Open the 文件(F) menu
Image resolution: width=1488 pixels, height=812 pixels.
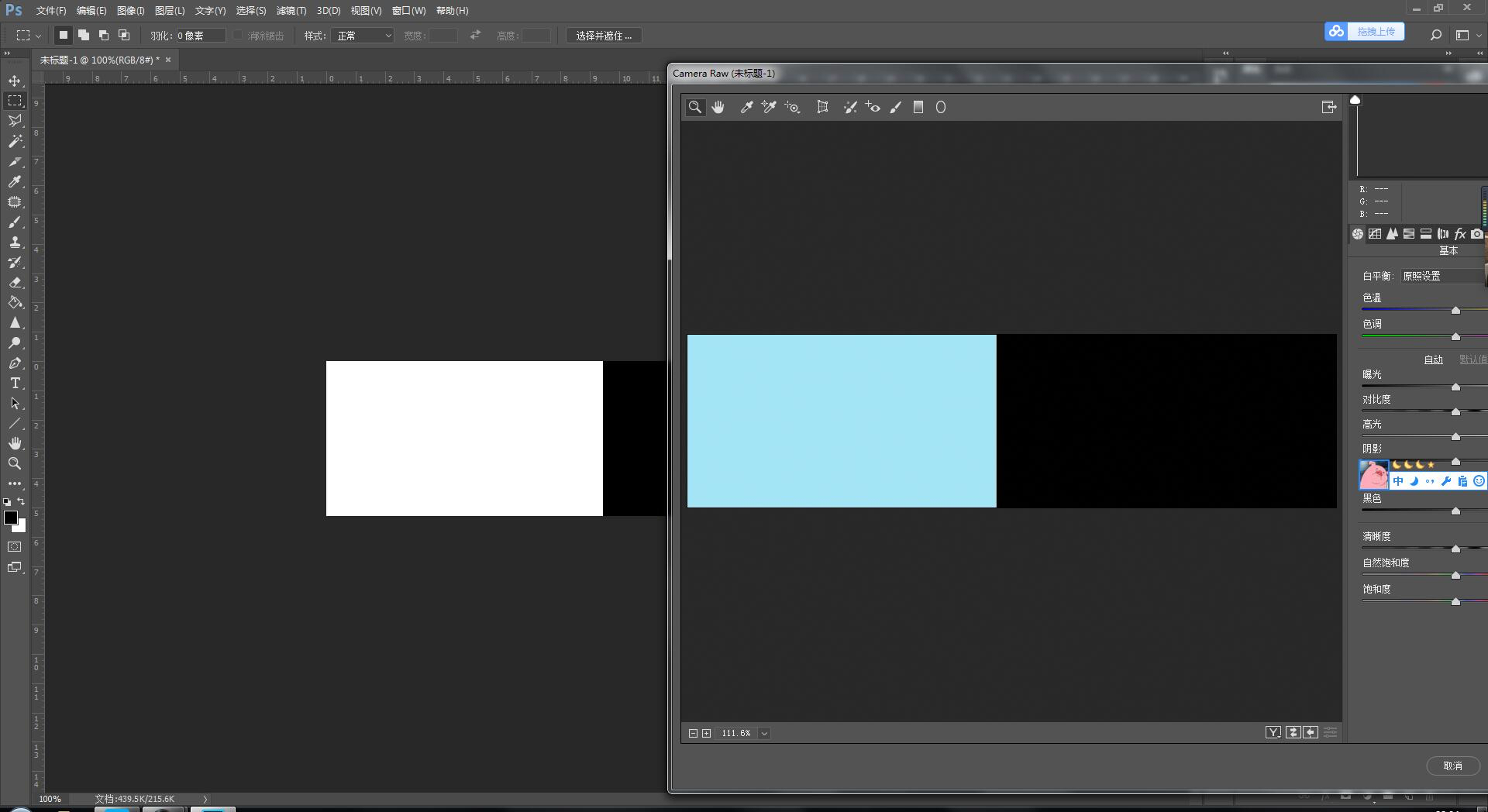click(51, 11)
